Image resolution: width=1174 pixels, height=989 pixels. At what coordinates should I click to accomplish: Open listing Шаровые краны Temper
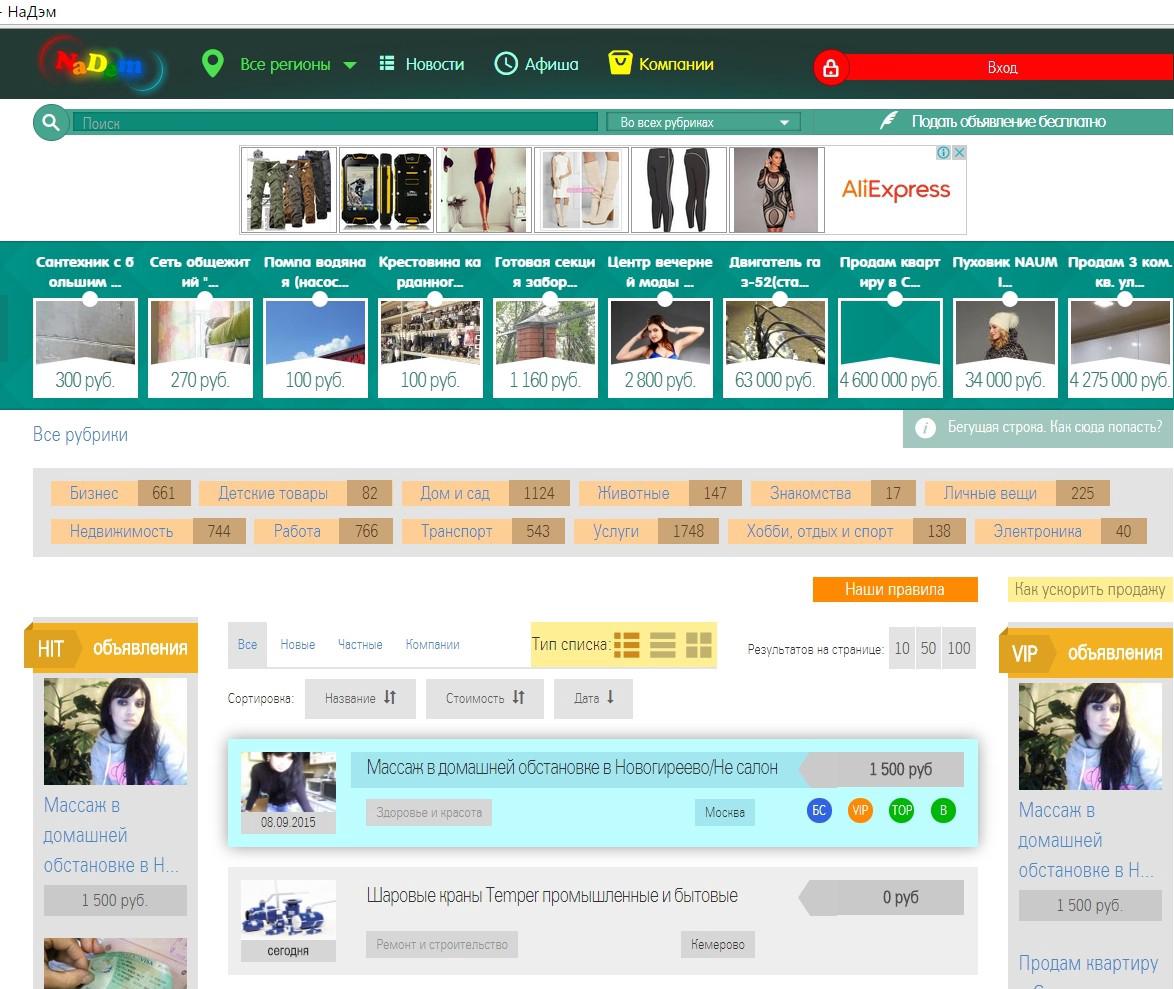pyautogui.click(x=552, y=895)
